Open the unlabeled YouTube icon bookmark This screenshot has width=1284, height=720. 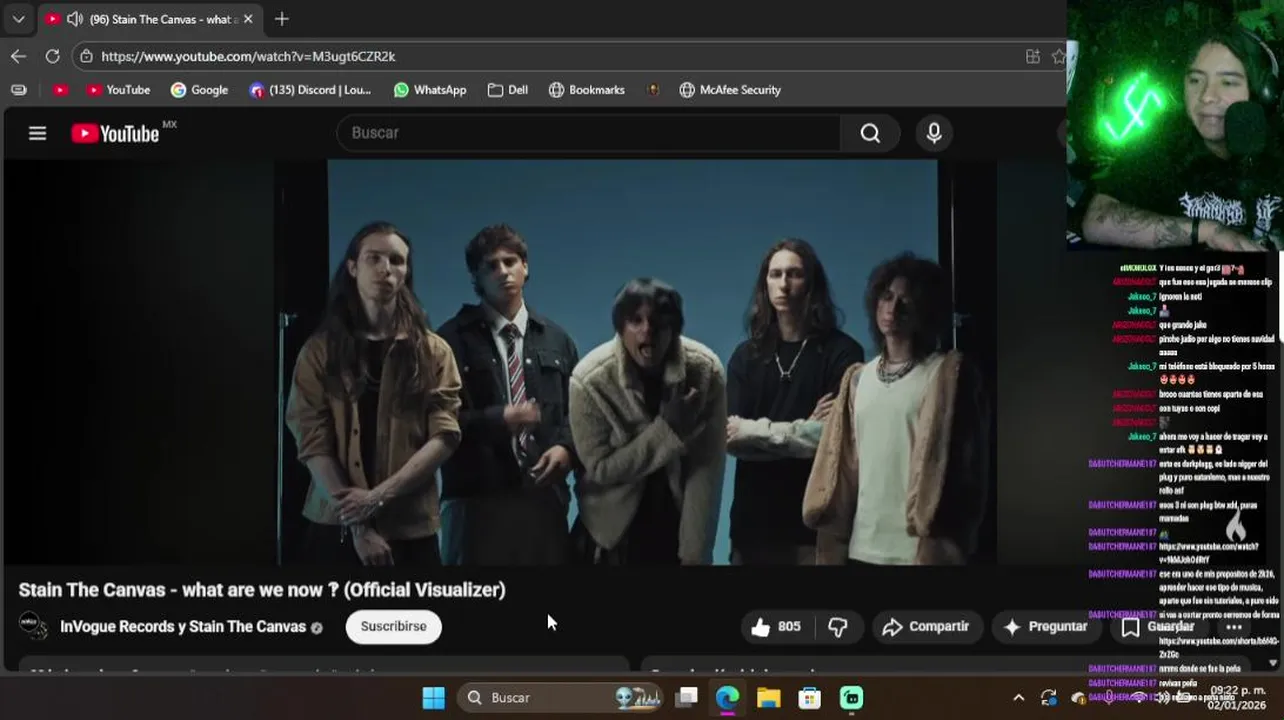[60, 90]
